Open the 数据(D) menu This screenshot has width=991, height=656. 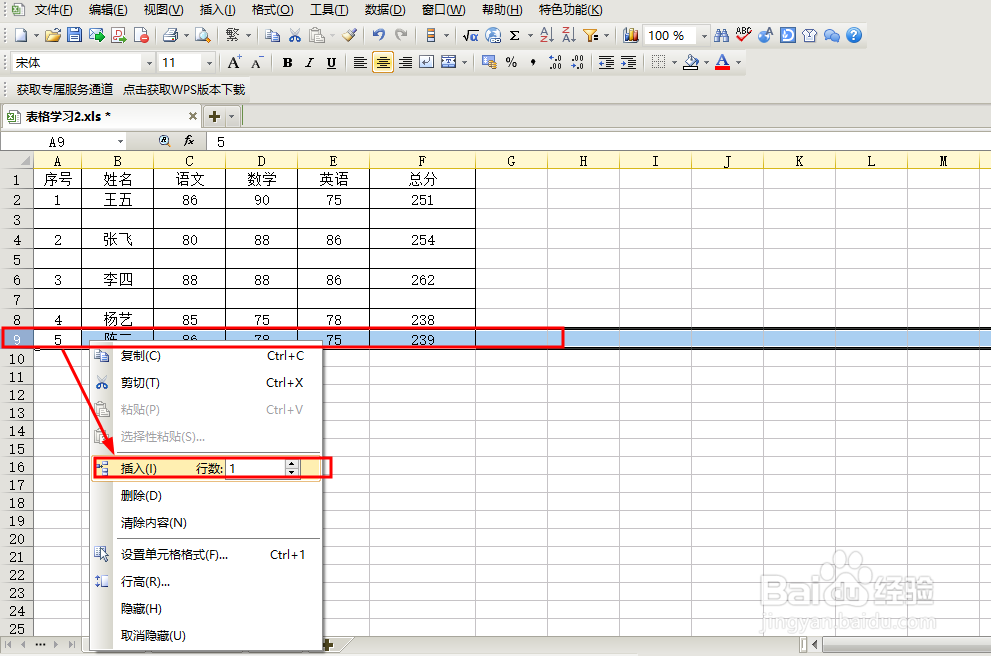coord(385,9)
